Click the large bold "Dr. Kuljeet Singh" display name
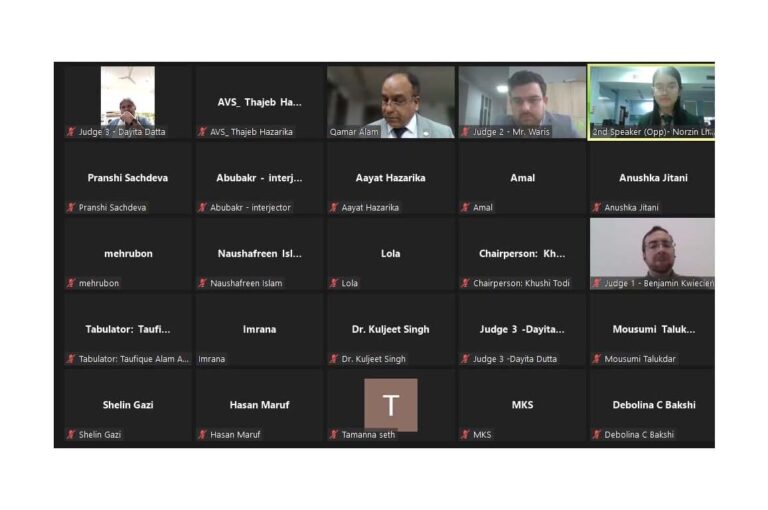768x510 pixels. [390, 329]
